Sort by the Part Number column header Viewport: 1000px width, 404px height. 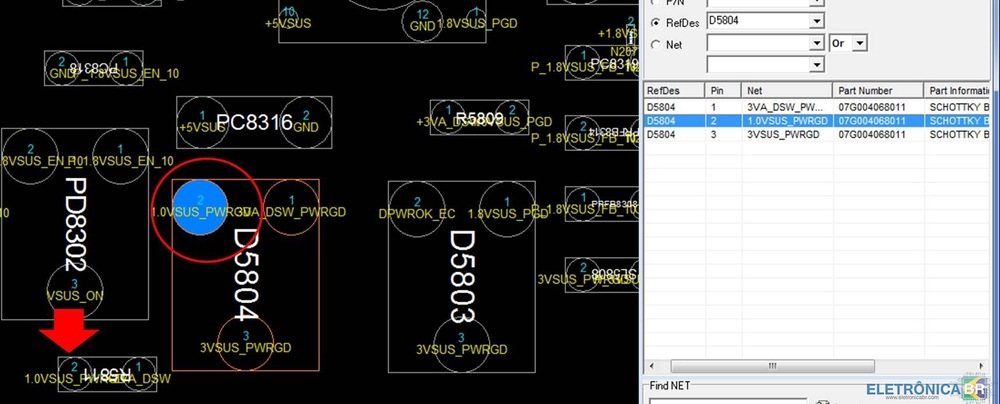[879, 90]
